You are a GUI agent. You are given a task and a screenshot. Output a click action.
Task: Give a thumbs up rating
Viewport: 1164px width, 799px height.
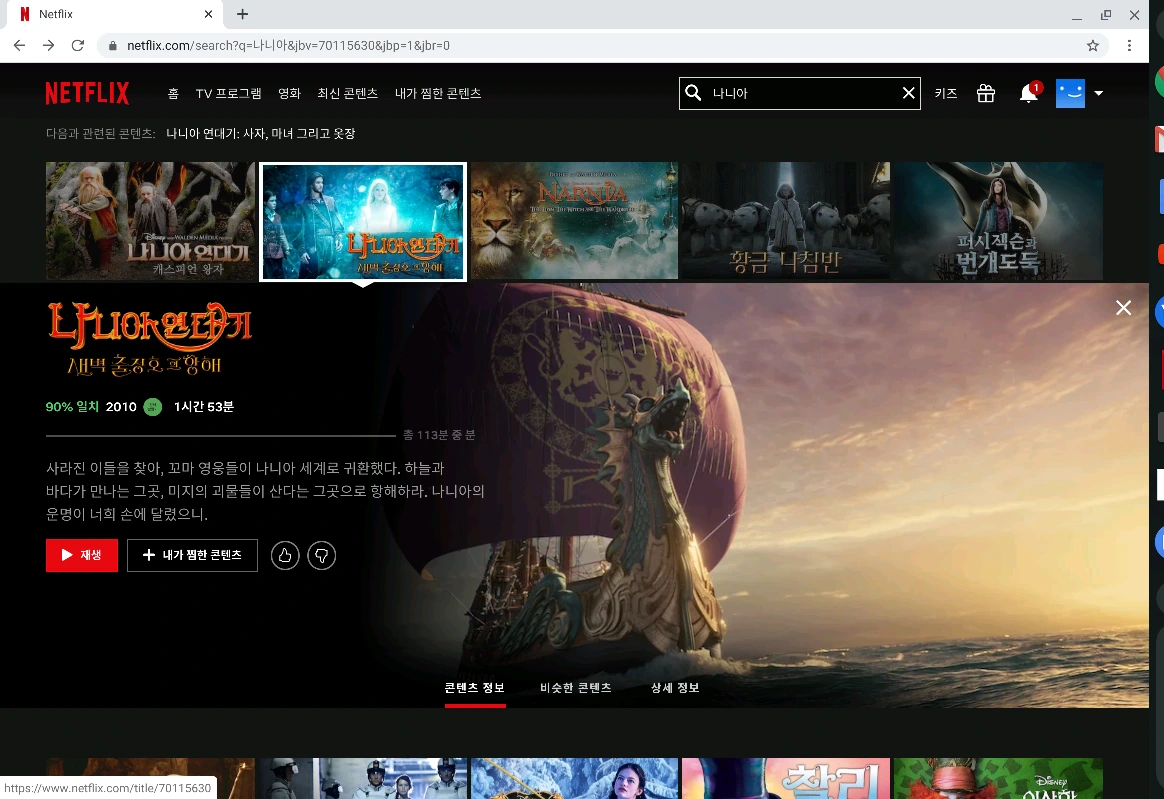pos(285,555)
